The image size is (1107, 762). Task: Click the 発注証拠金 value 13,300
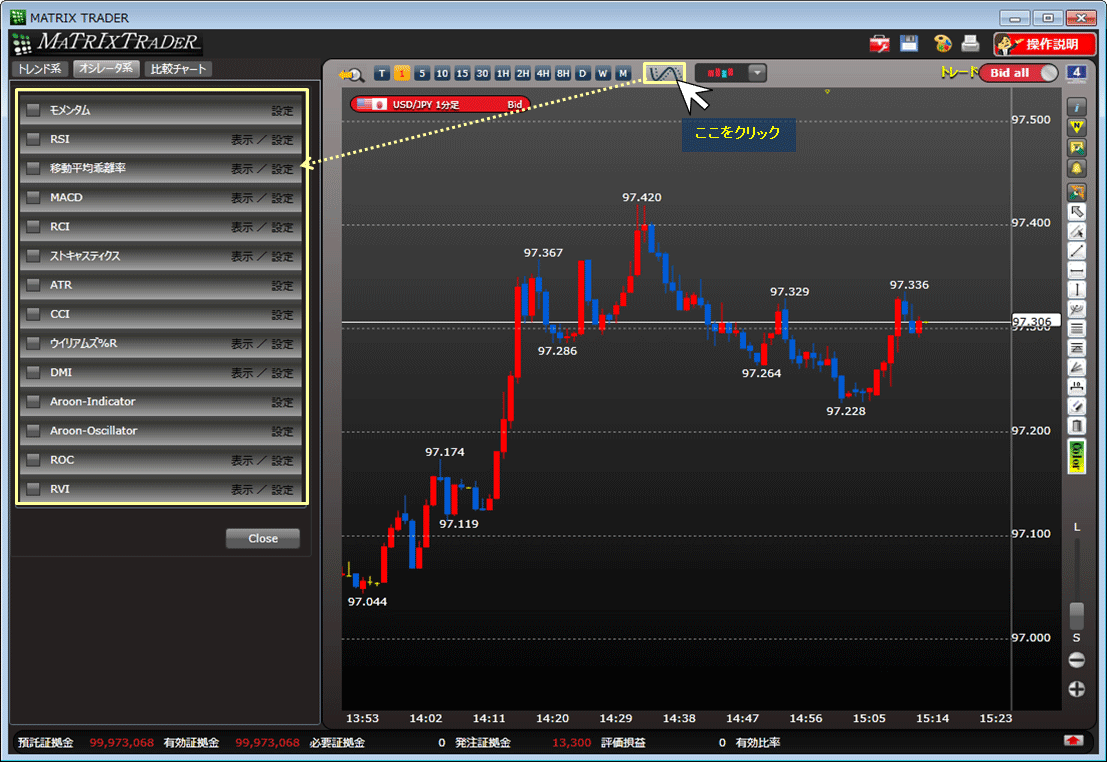(x=571, y=742)
